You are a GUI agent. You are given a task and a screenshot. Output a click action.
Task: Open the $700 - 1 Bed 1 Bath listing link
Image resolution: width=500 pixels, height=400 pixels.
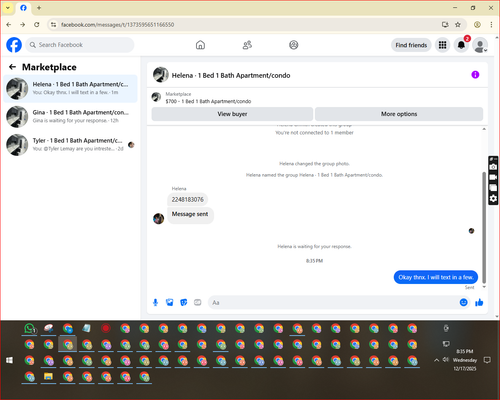pyautogui.click(x=208, y=101)
